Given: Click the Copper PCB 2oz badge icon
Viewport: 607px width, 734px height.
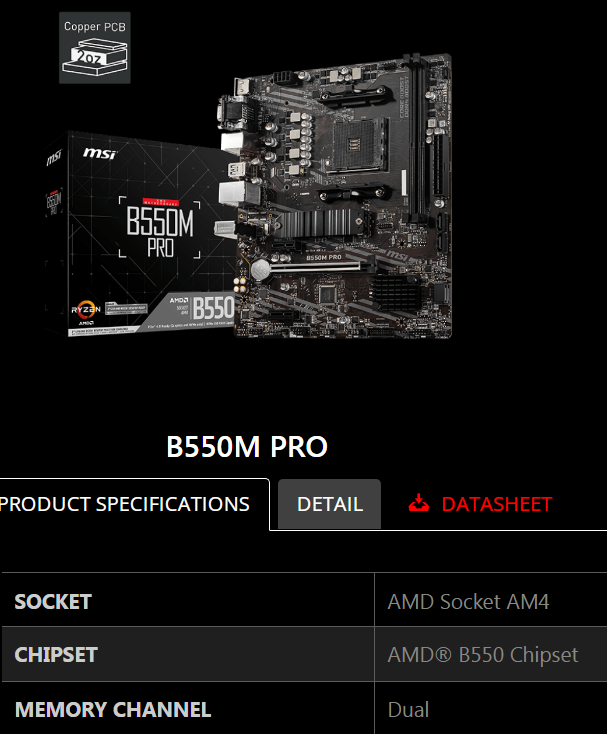Looking at the screenshot, I should coord(95,48).
